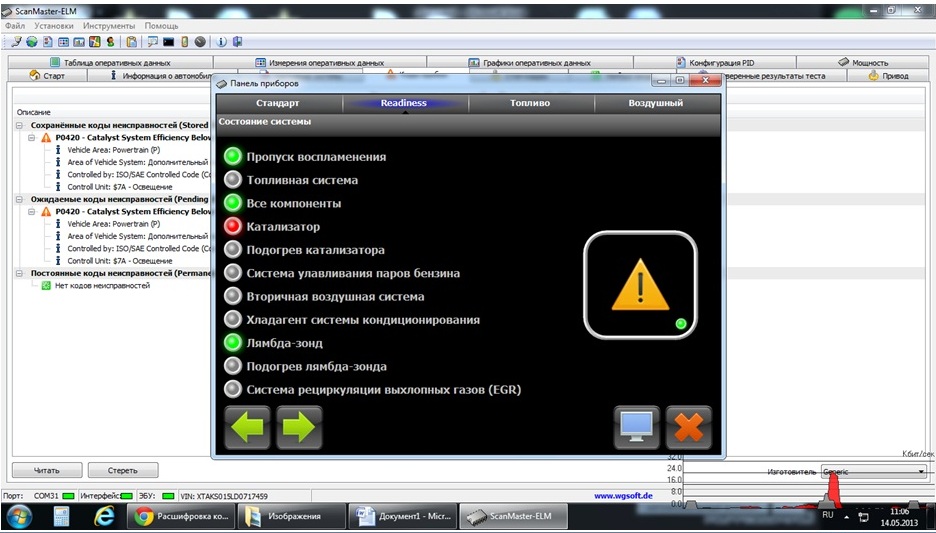Collapse the stored fault codes tree group

[x=21, y=125]
